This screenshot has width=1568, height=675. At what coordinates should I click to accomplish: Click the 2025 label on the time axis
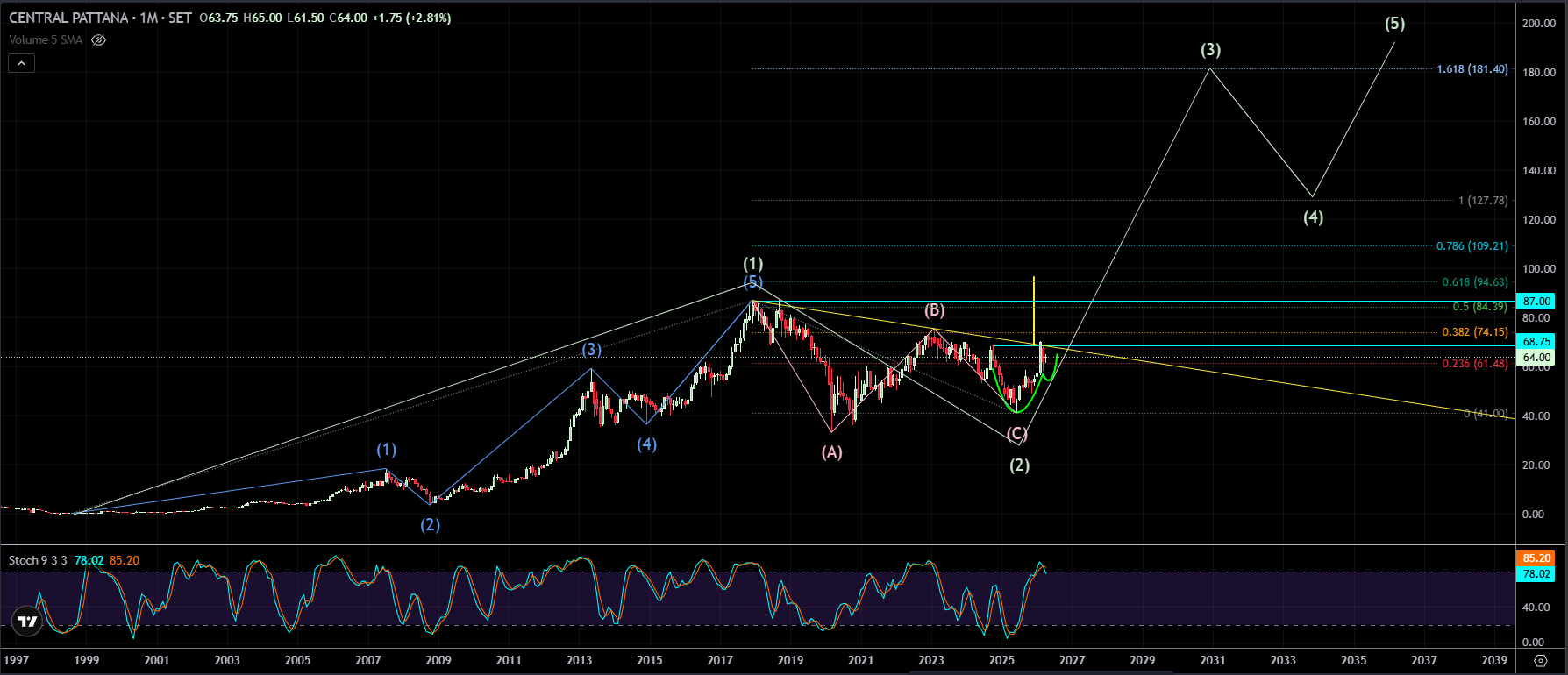click(1001, 660)
